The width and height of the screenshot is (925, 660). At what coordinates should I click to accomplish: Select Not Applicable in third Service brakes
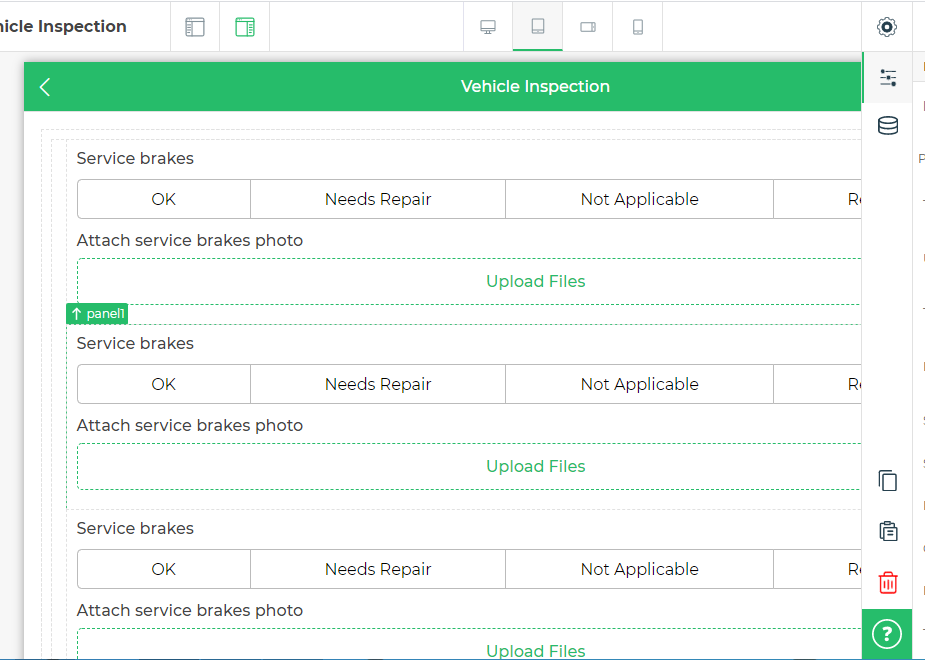coord(639,569)
